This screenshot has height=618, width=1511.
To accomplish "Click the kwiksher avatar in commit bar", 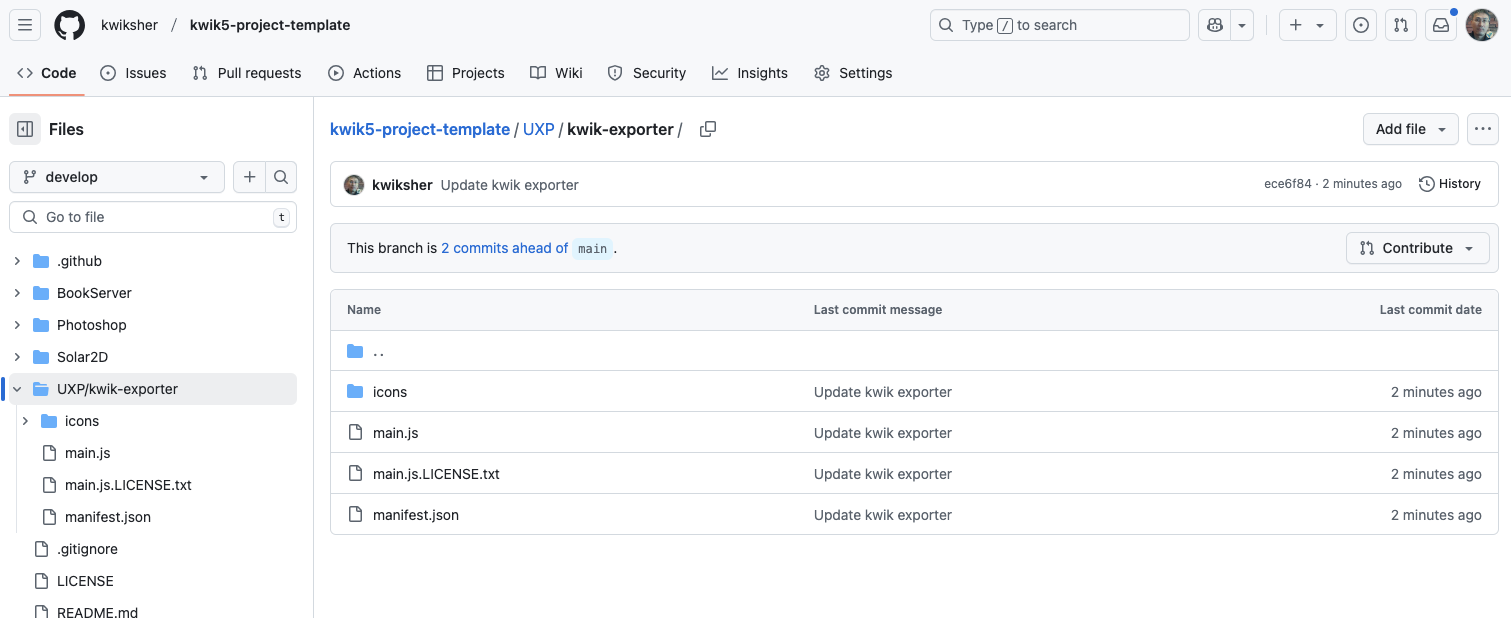I will tap(354, 184).
